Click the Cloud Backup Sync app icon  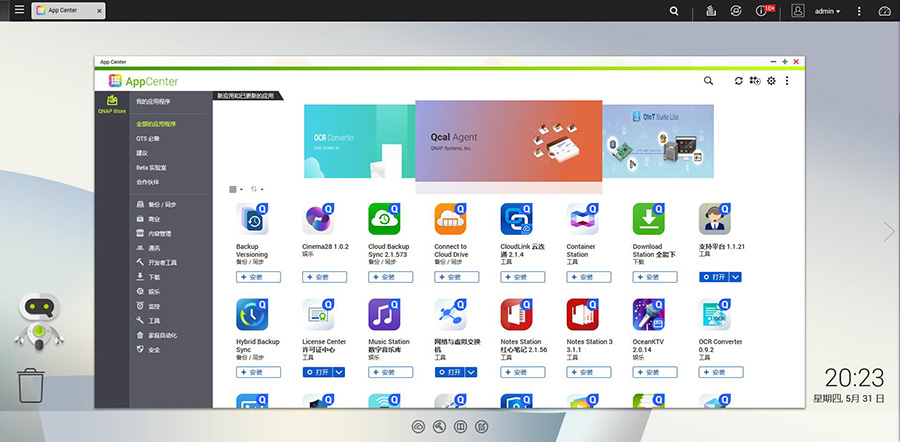tap(384, 219)
